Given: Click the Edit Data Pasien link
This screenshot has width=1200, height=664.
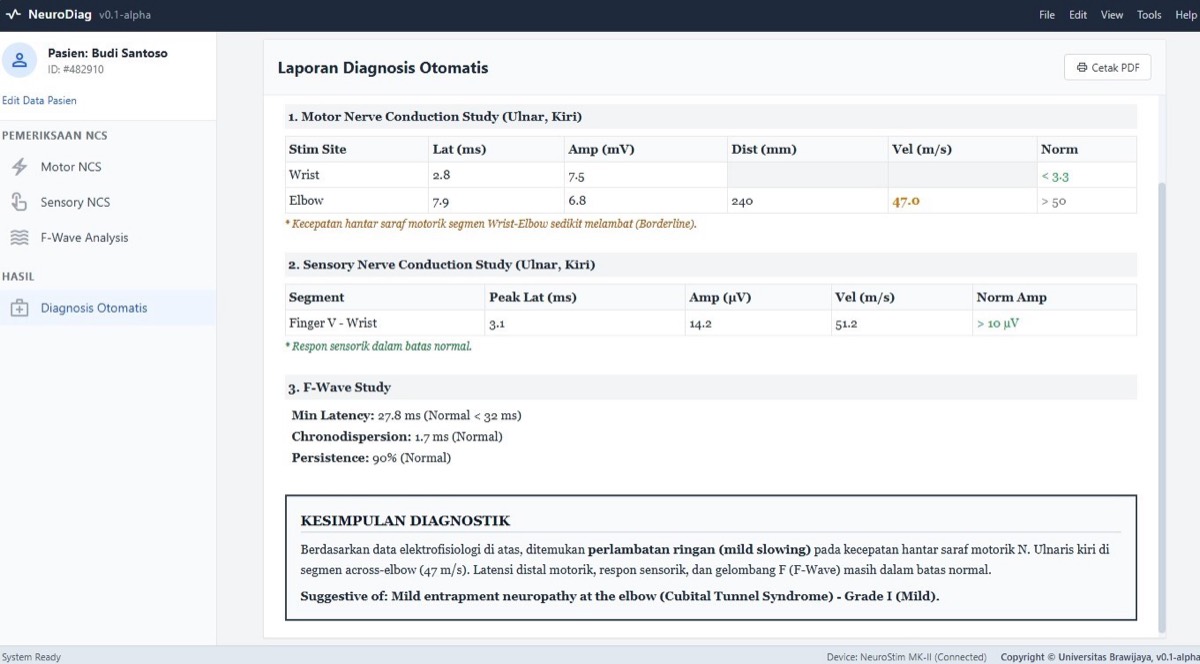Looking at the screenshot, I should [39, 100].
